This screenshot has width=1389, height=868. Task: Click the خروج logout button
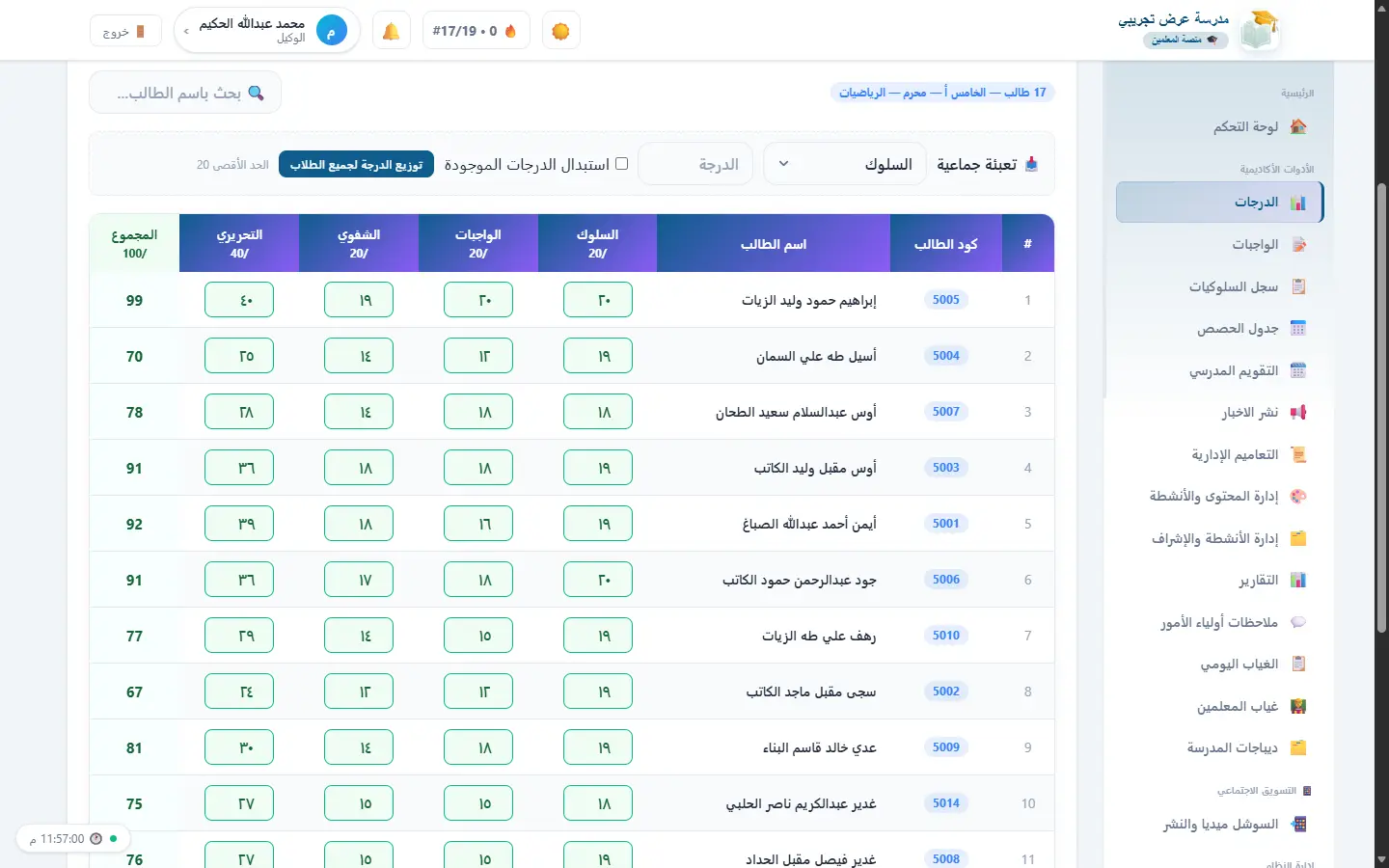123,31
